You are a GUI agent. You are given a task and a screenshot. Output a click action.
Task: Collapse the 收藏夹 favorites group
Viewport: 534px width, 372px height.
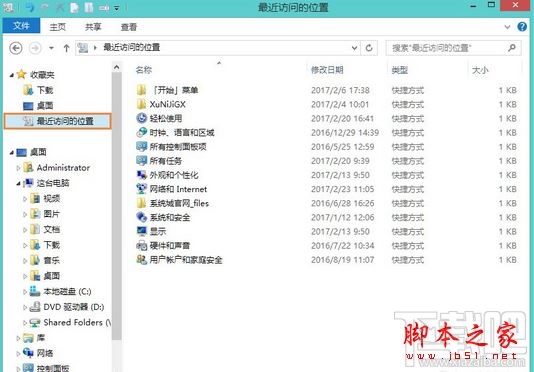11,75
